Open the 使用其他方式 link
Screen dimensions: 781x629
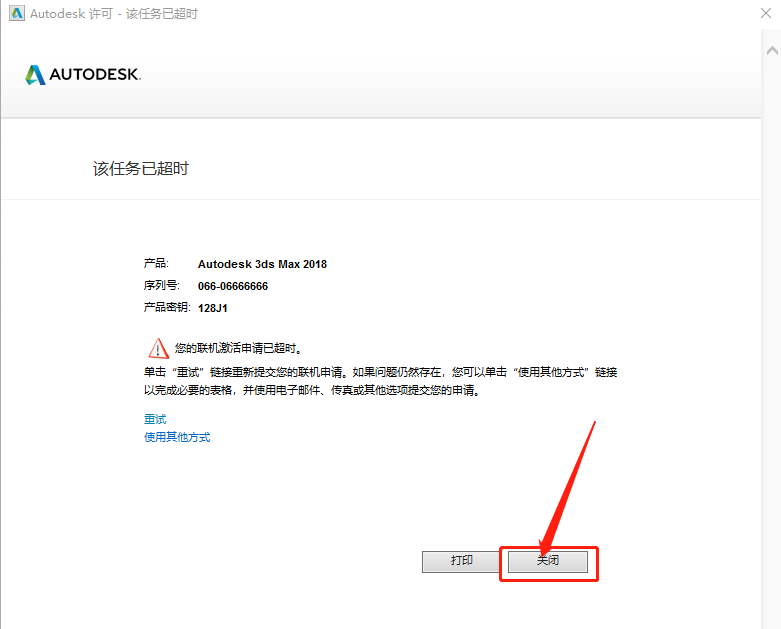pos(177,437)
